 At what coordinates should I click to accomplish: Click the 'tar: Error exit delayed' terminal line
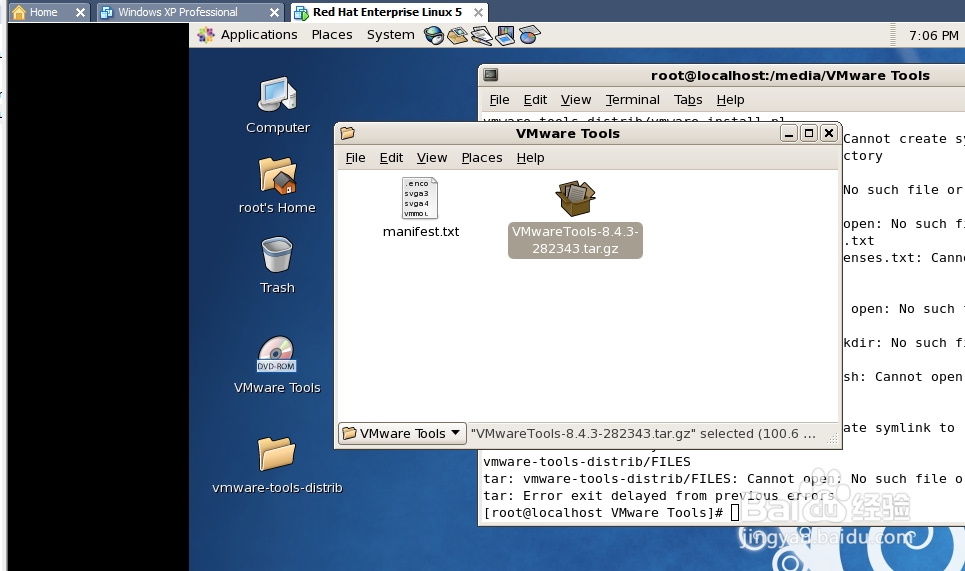[x=659, y=495]
